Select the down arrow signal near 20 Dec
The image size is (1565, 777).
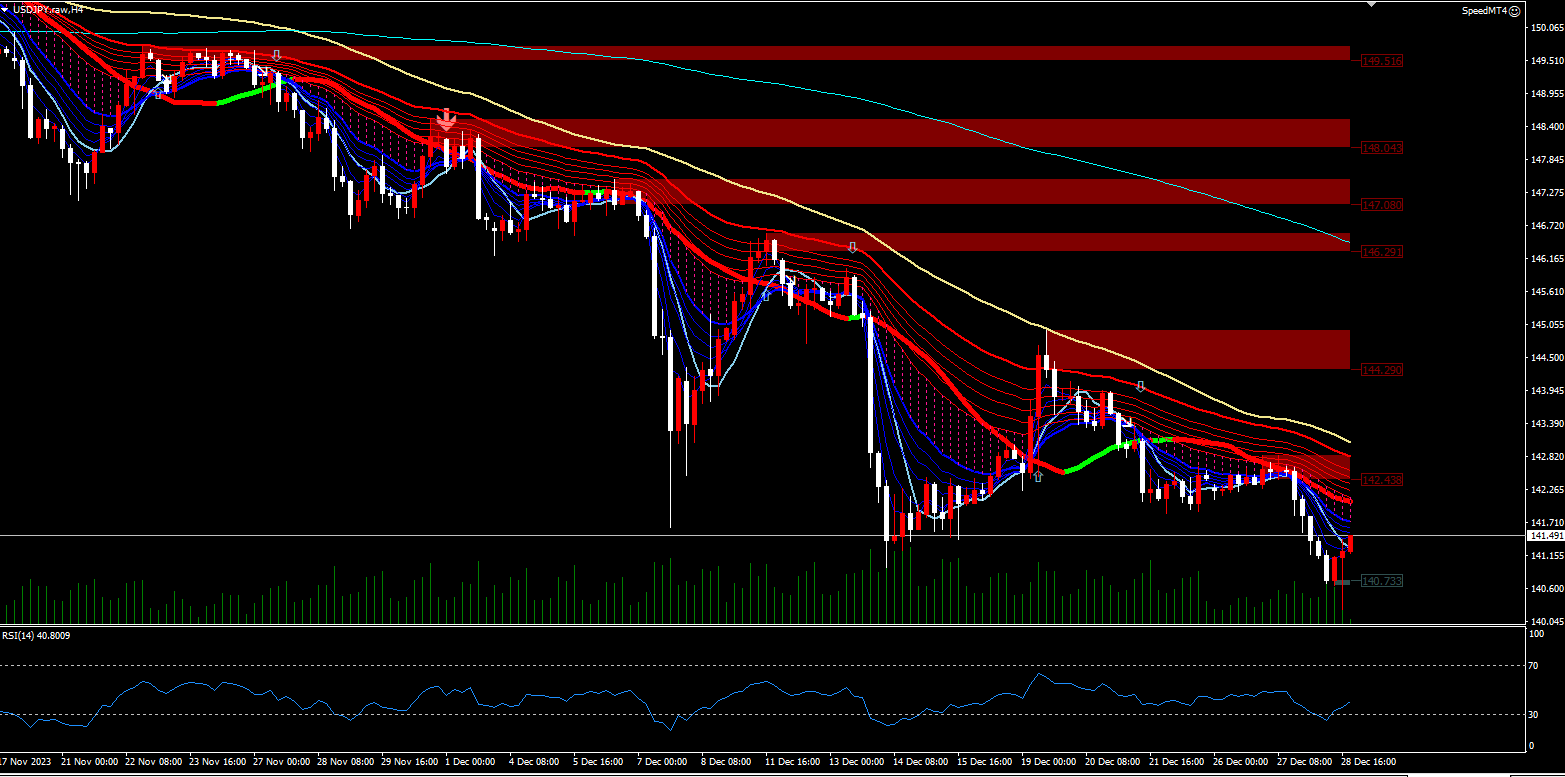tap(1140, 385)
